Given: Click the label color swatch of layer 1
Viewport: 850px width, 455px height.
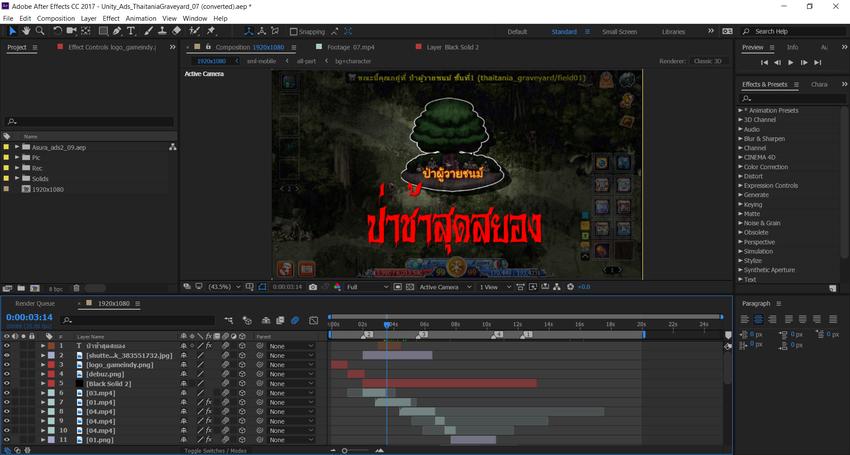Looking at the screenshot, I should 51,346.
